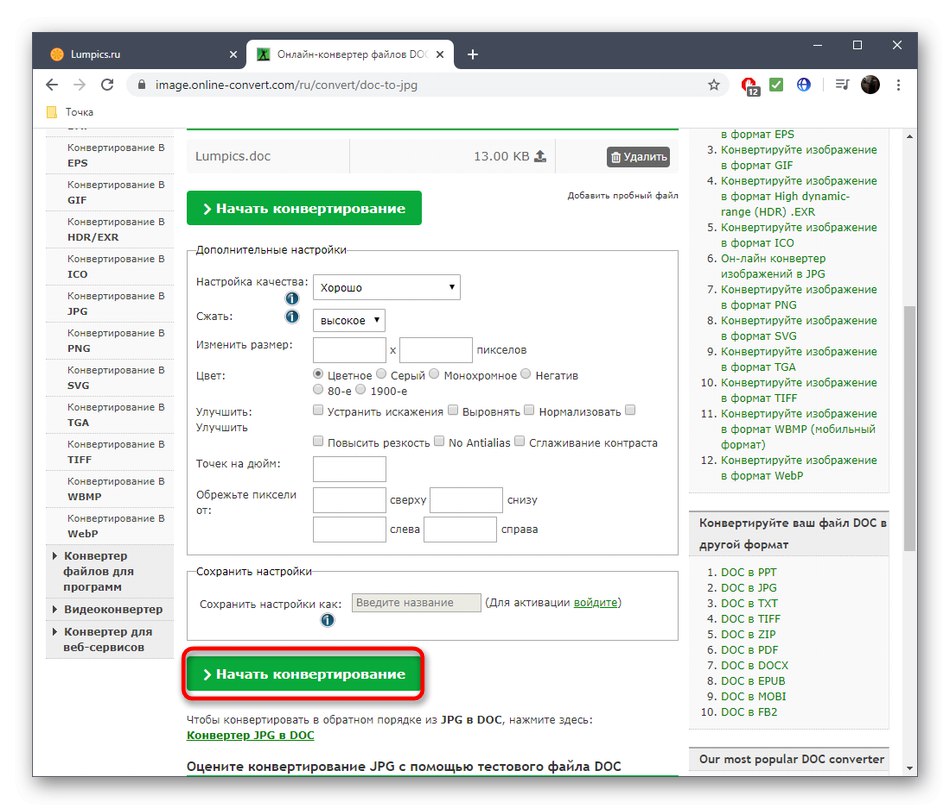Open the compression dropdown showing высокое

click(x=349, y=320)
